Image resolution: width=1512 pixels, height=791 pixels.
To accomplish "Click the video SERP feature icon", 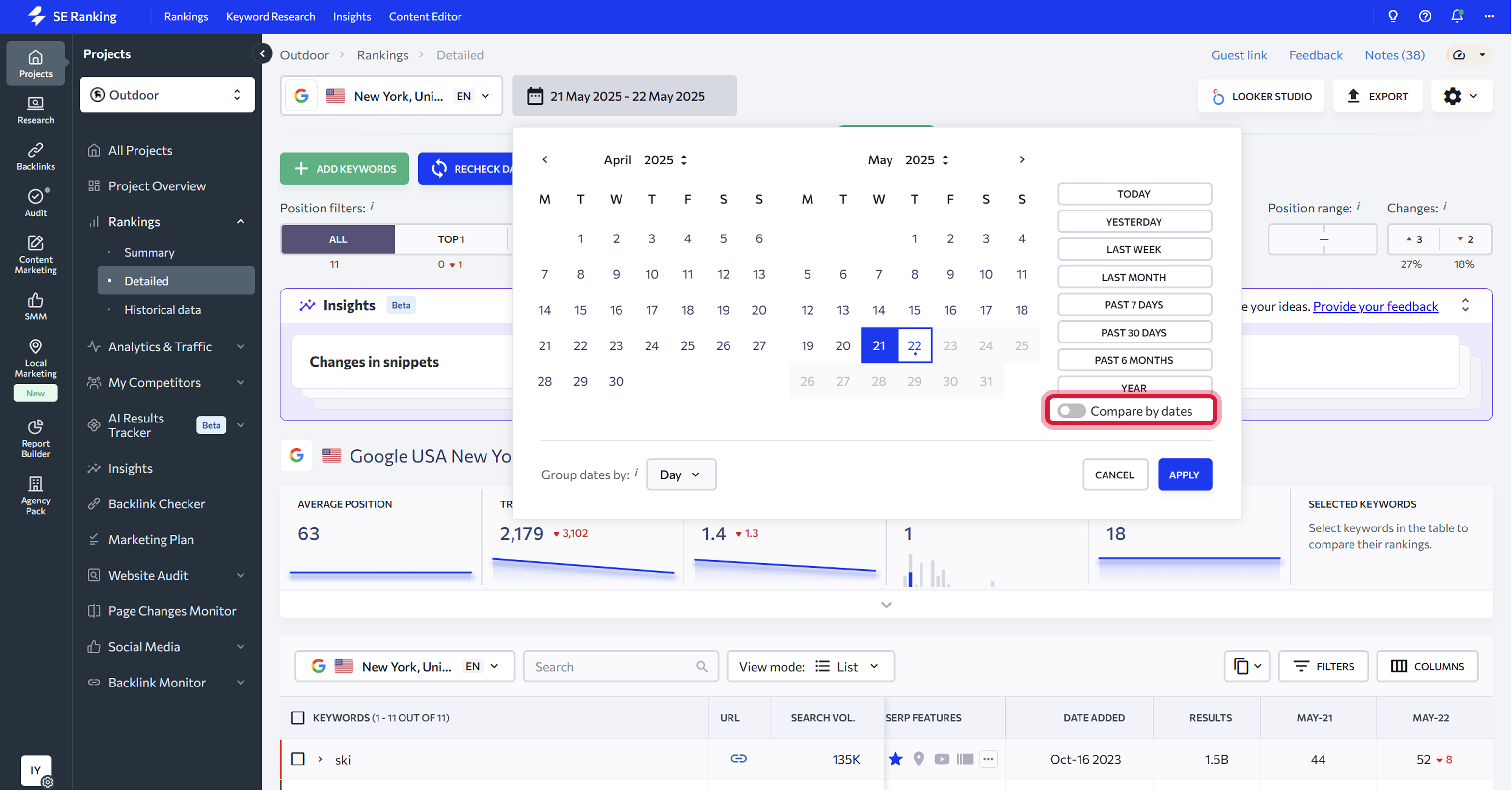I will 942,759.
